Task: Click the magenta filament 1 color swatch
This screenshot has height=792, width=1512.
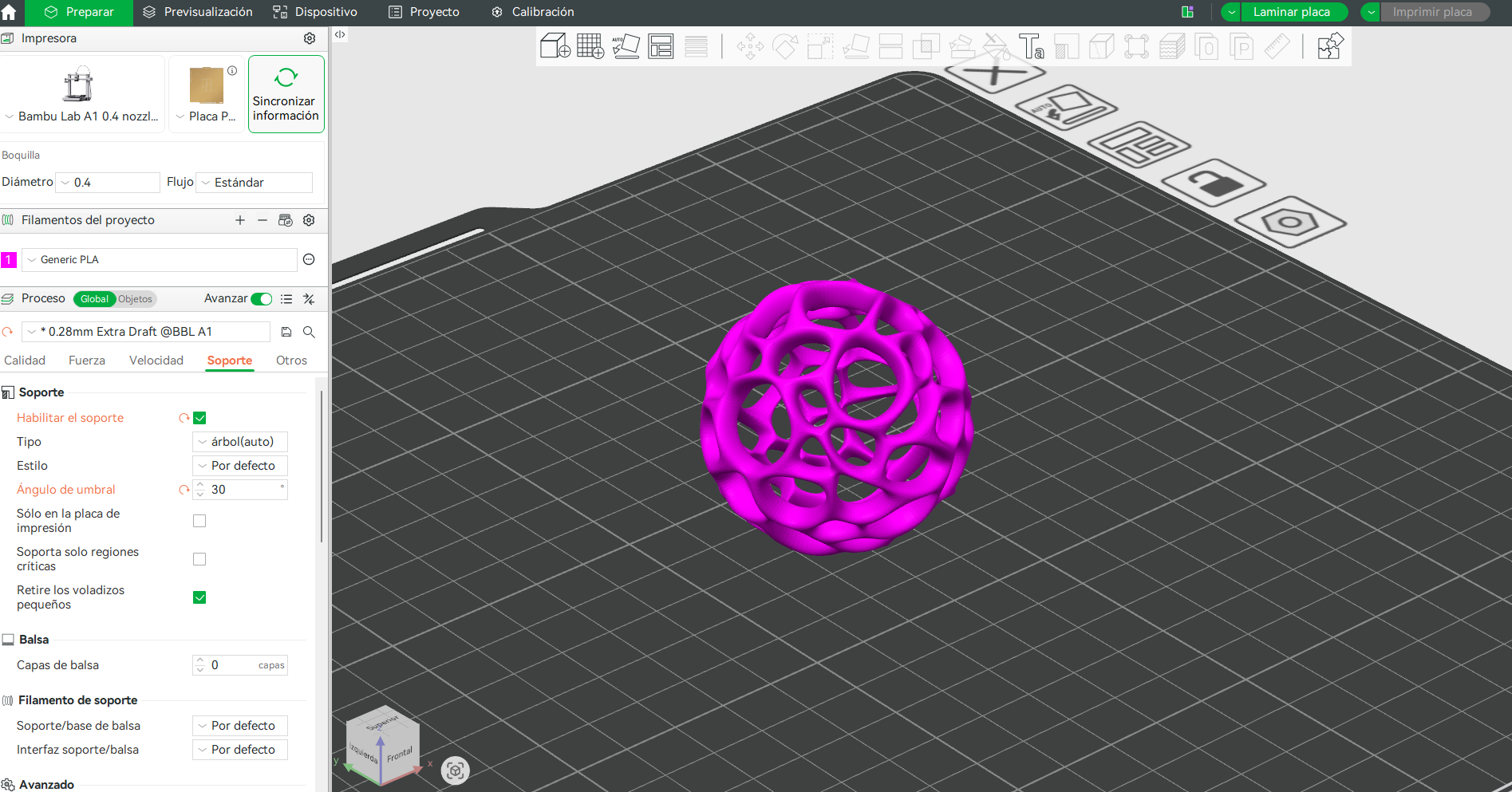Action: click(x=9, y=260)
